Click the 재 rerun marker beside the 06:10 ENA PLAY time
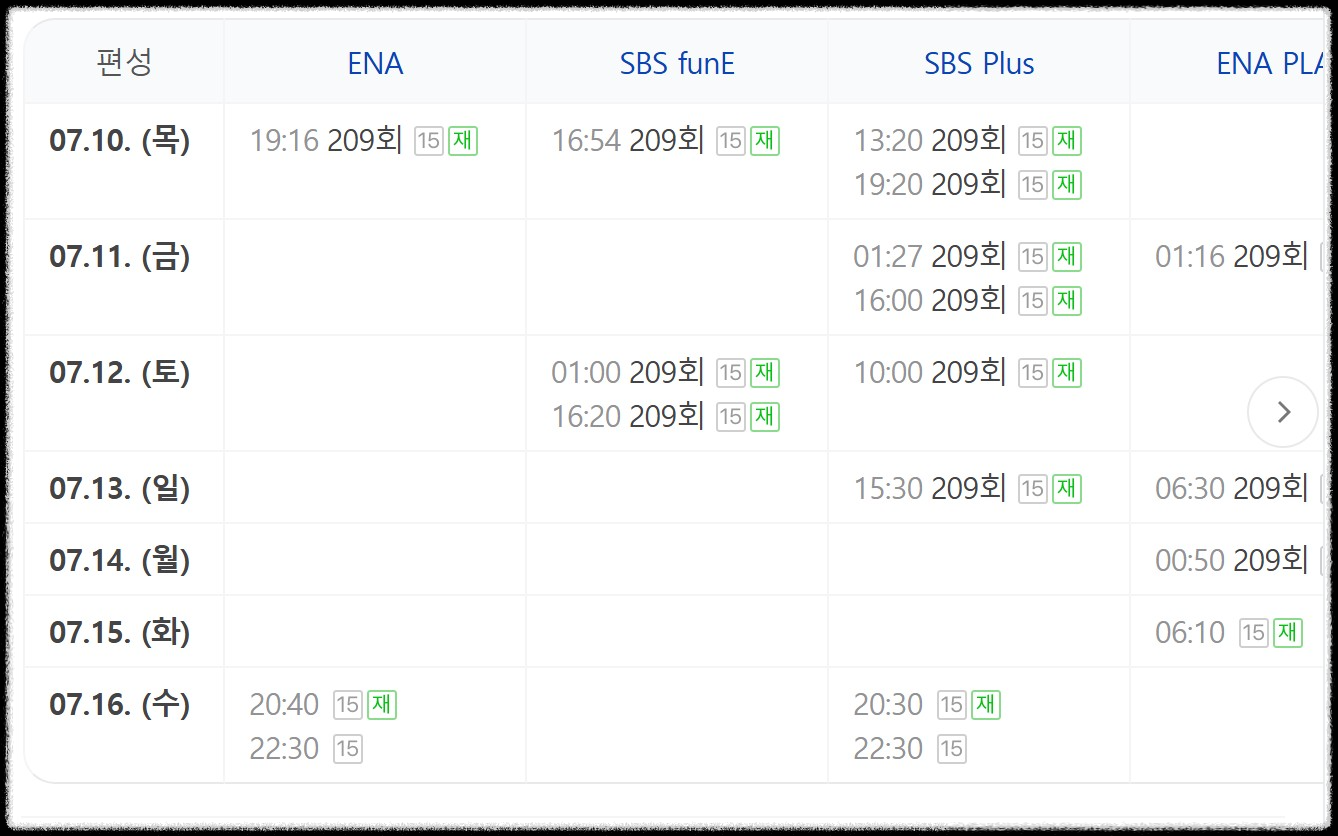 tap(1287, 632)
